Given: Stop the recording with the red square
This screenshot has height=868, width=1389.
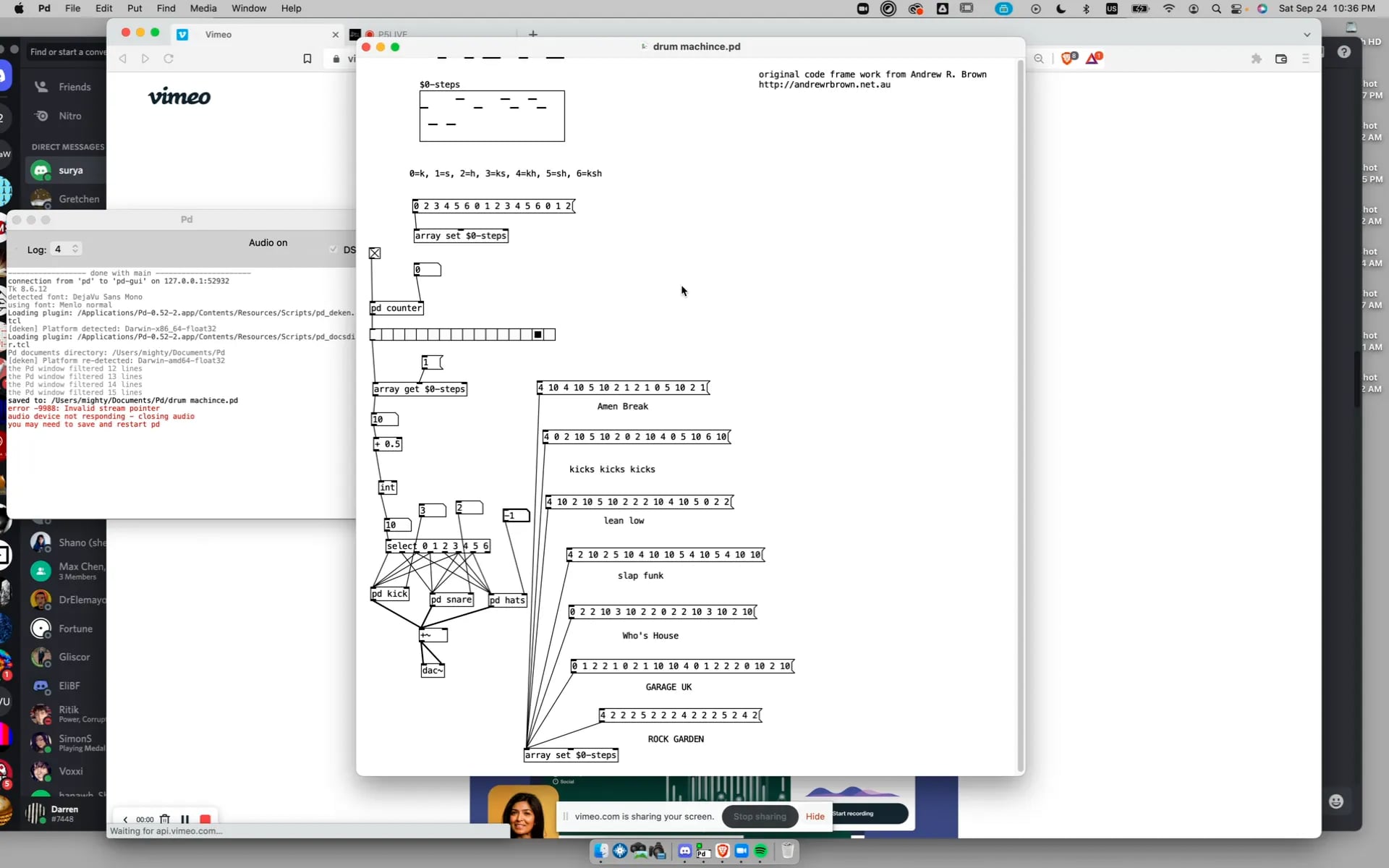Looking at the screenshot, I should coord(205,818).
